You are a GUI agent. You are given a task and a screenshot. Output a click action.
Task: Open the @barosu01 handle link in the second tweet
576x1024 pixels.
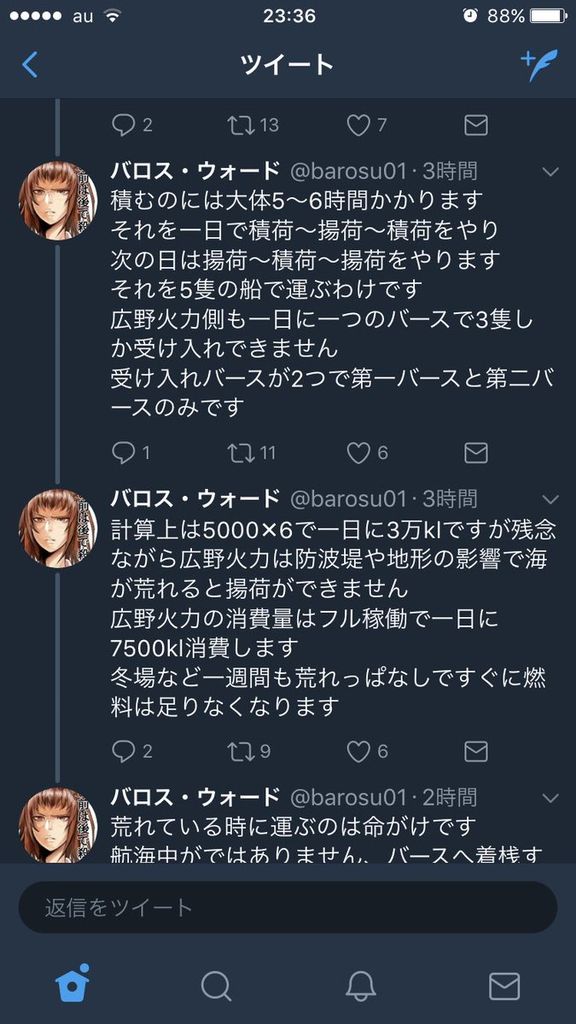(x=348, y=499)
